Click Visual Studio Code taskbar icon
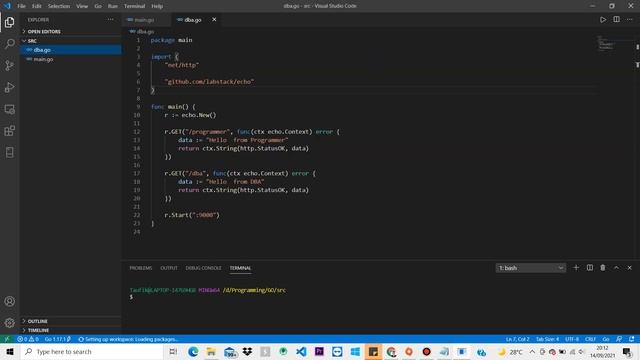This screenshot has height=360, width=640. (301, 351)
